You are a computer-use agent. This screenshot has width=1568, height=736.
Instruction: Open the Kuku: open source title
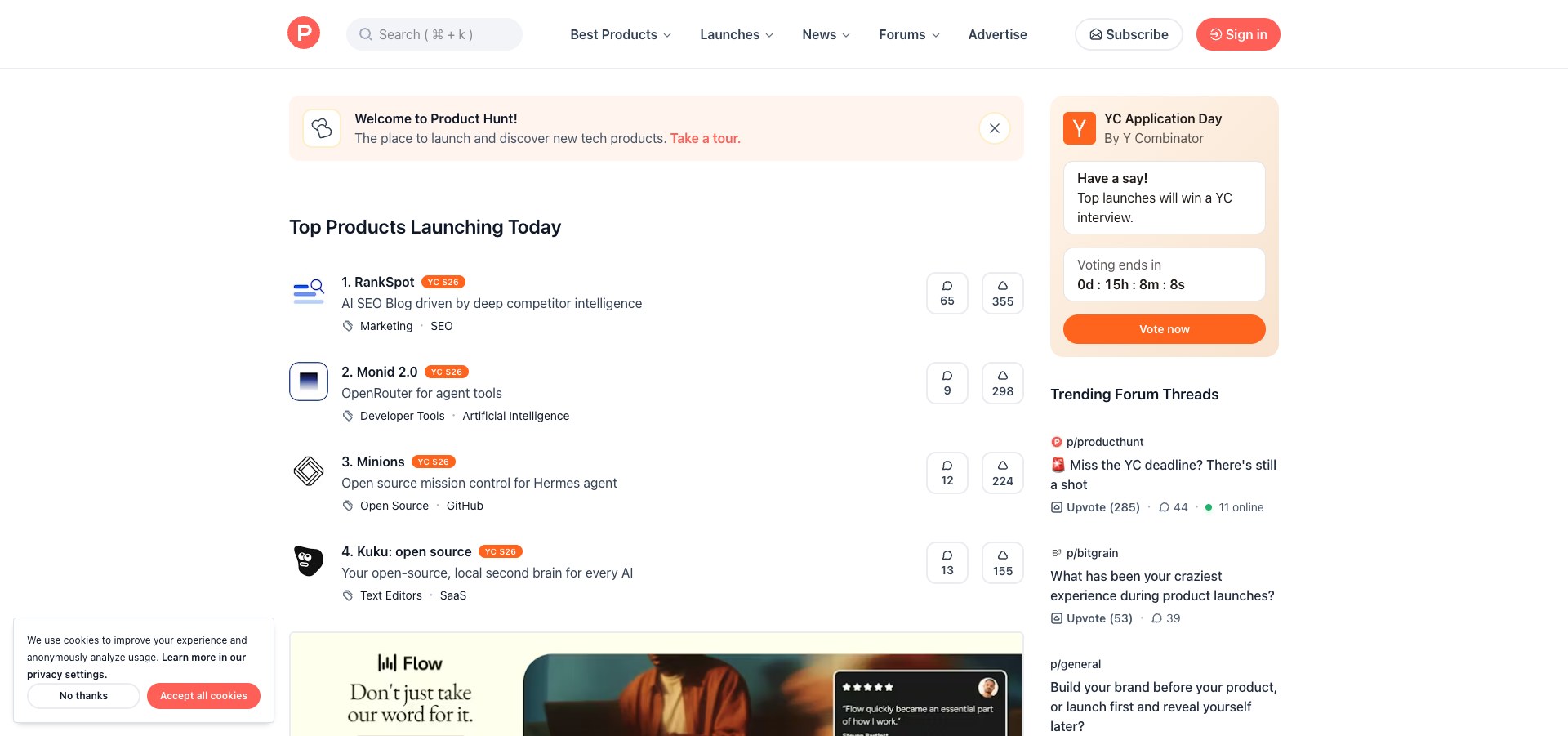(x=406, y=551)
